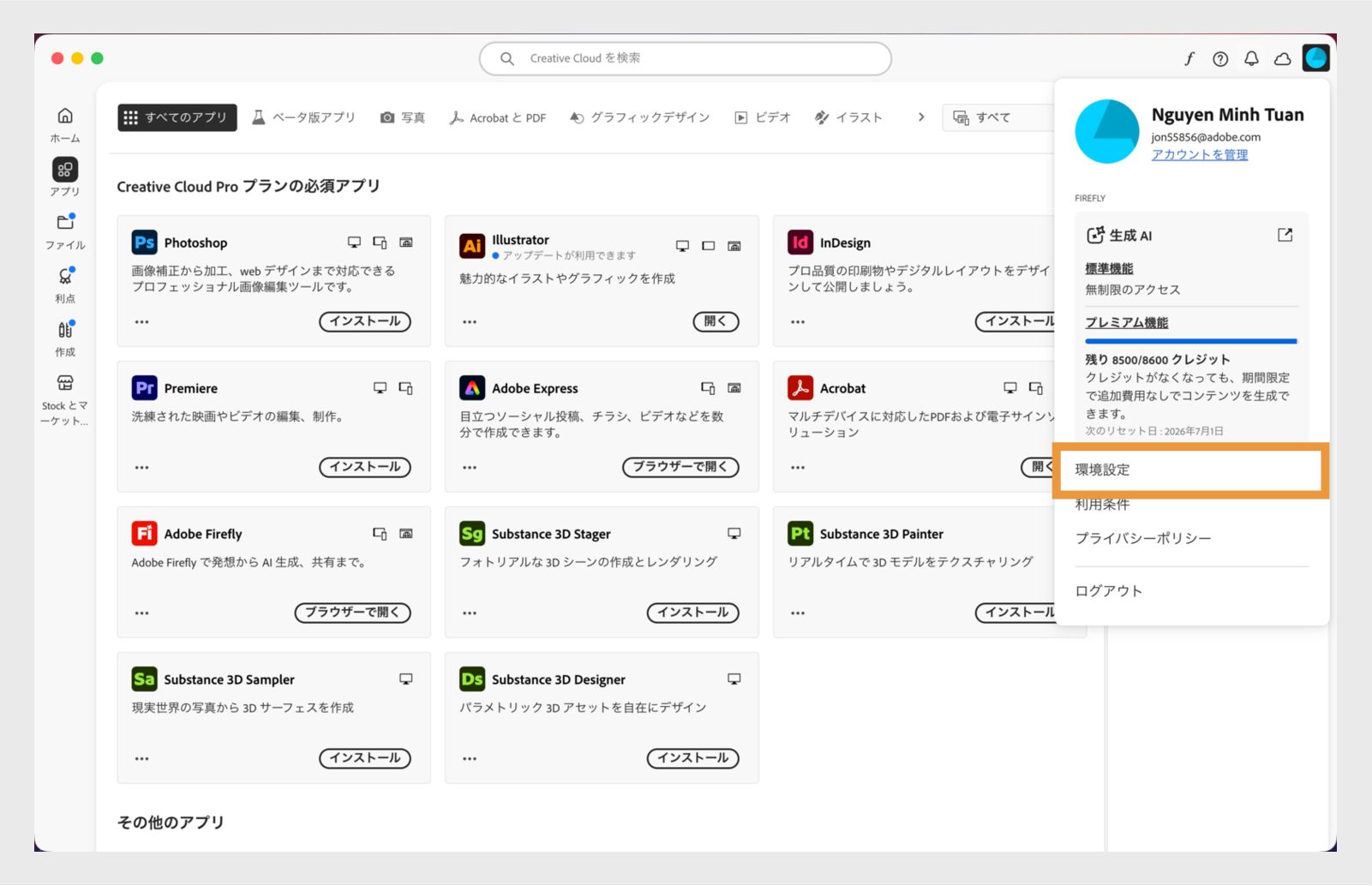Click the Acrobat app icon
Image resolution: width=1372 pixels, height=886 pixels.
point(800,388)
